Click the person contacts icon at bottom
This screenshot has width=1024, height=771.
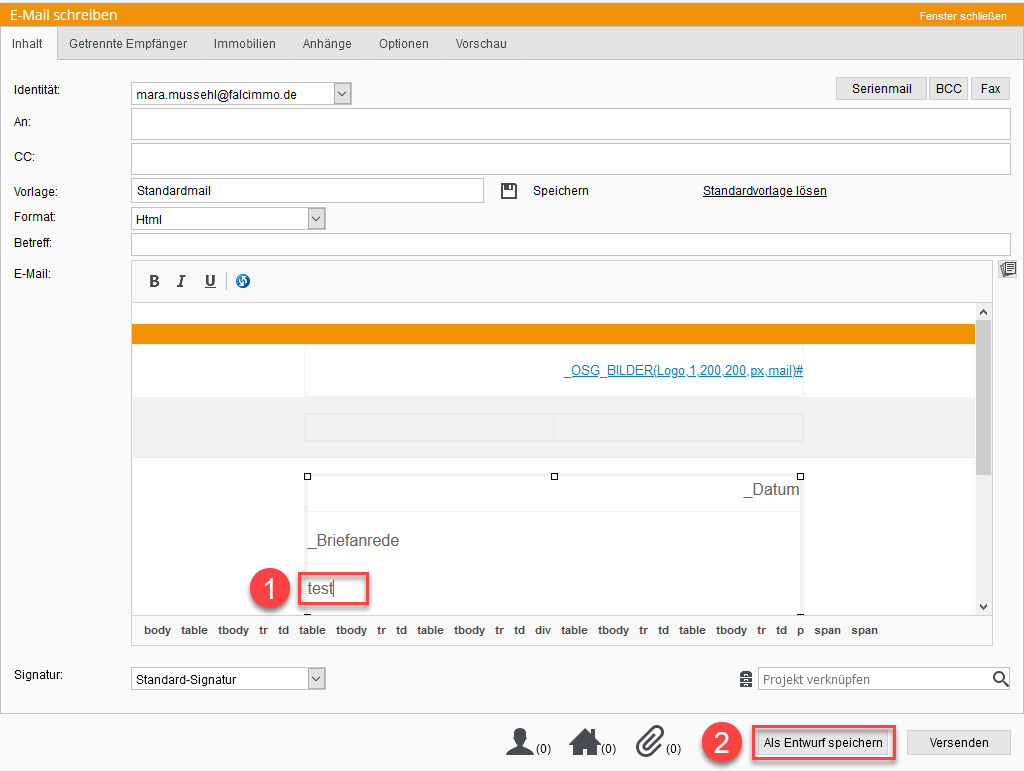coord(520,742)
